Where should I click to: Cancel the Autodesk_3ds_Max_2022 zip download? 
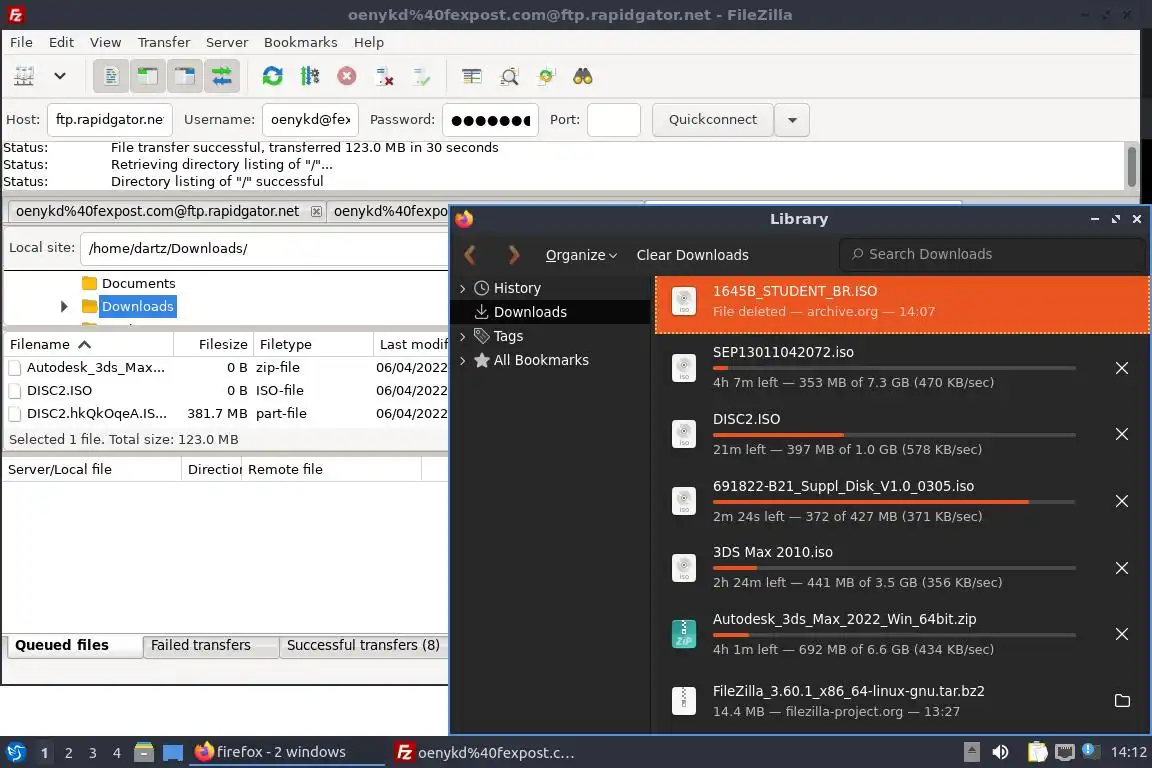[x=1121, y=634]
